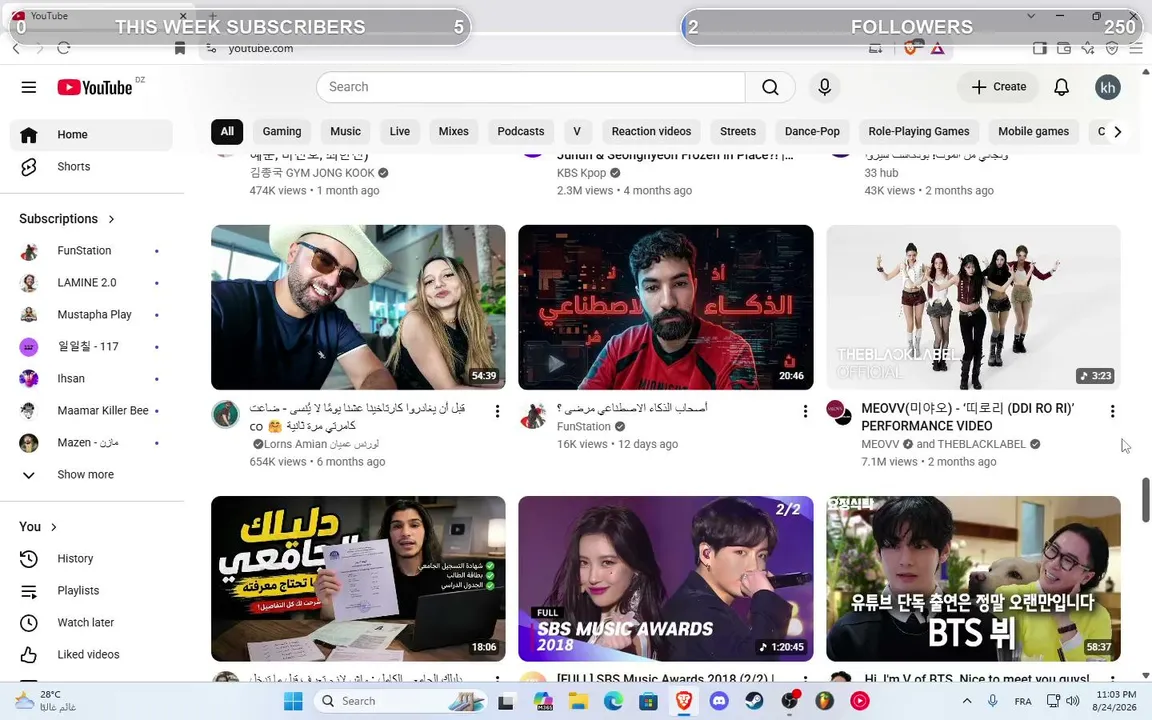Screen dimensions: 1152x720
Task: Open Maamar Killer Bee channel
Action: click(91, 411)
